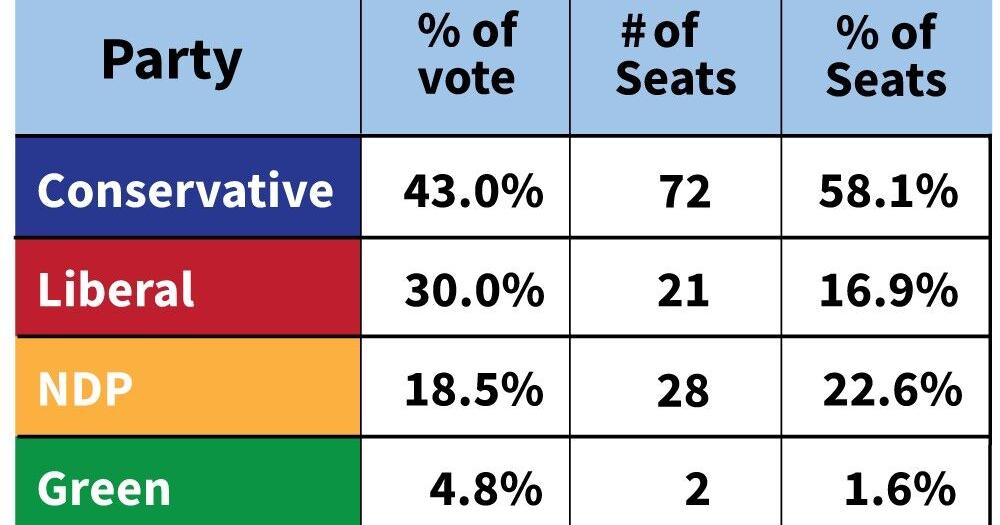The width and height of the screenshot is (1000, 525).
Task: Click the '% of vote' column header
Action: pyautogui.click(x=466, y=67)
